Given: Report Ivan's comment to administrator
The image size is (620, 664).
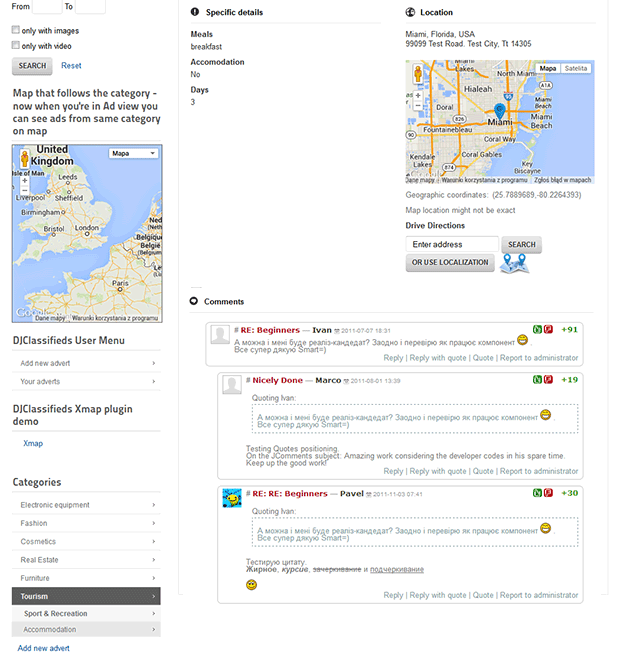Looking at the screenshot, I should click(x=539, y=358).
